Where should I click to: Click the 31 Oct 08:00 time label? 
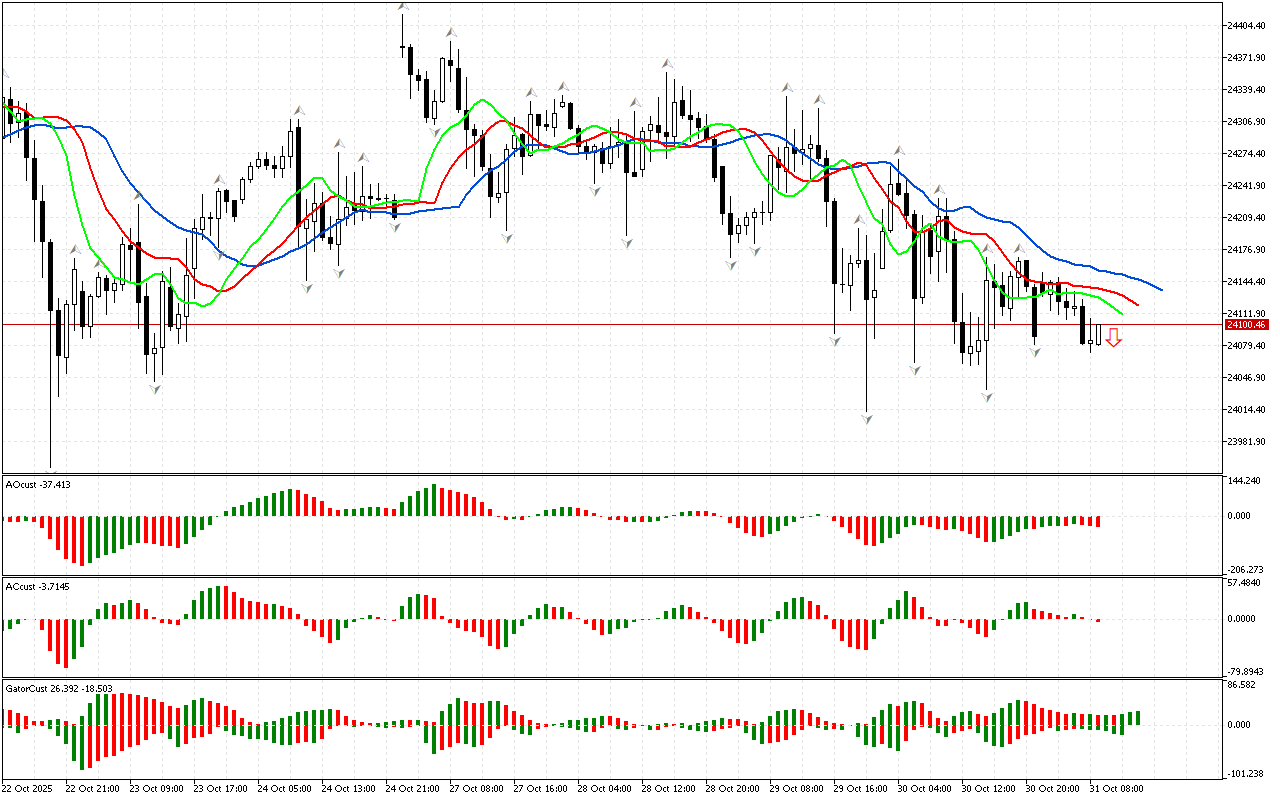pyautogui.click(x=1117, y=789)
